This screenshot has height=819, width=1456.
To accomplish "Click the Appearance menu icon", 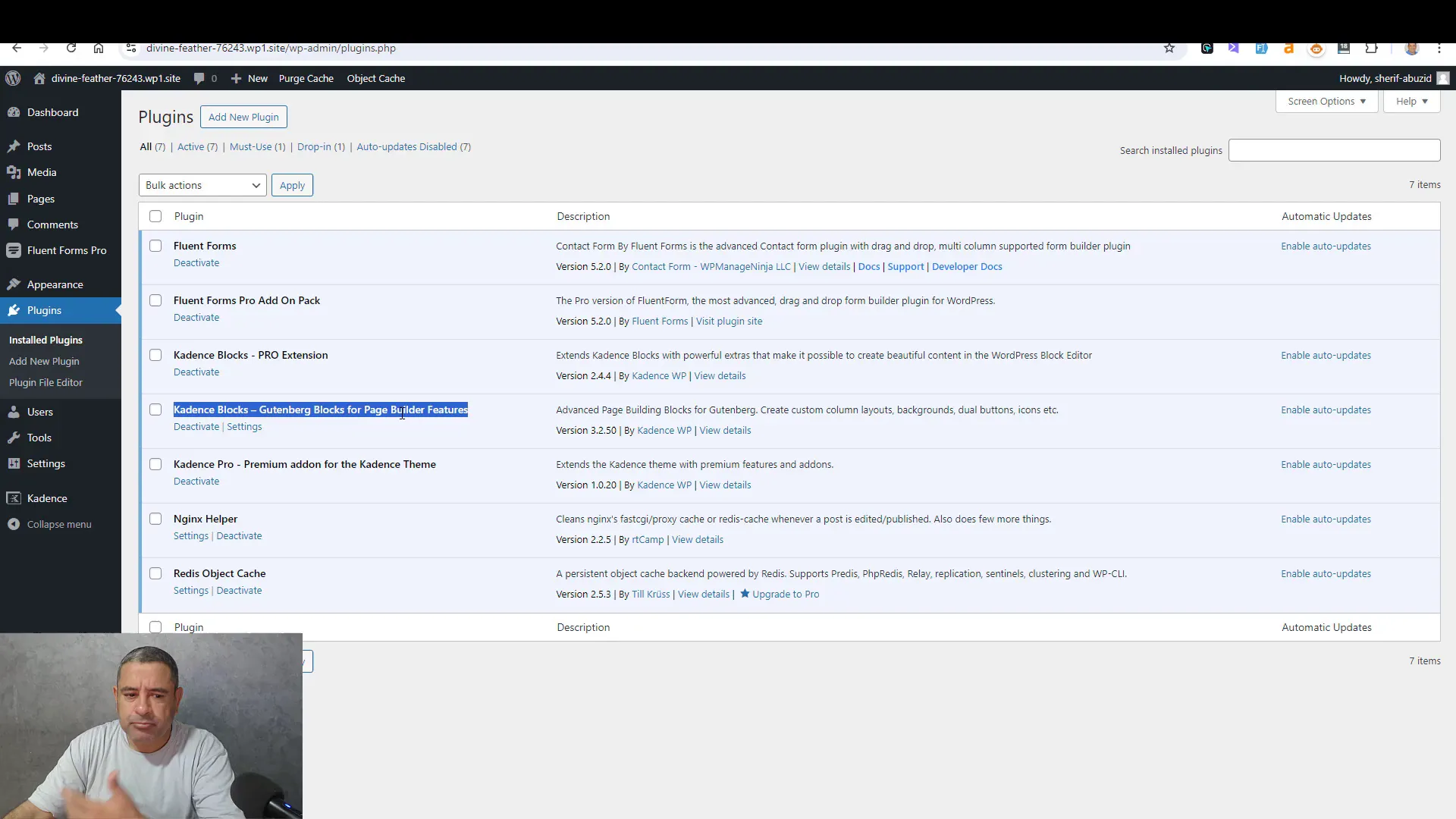I will pos(15,284).
